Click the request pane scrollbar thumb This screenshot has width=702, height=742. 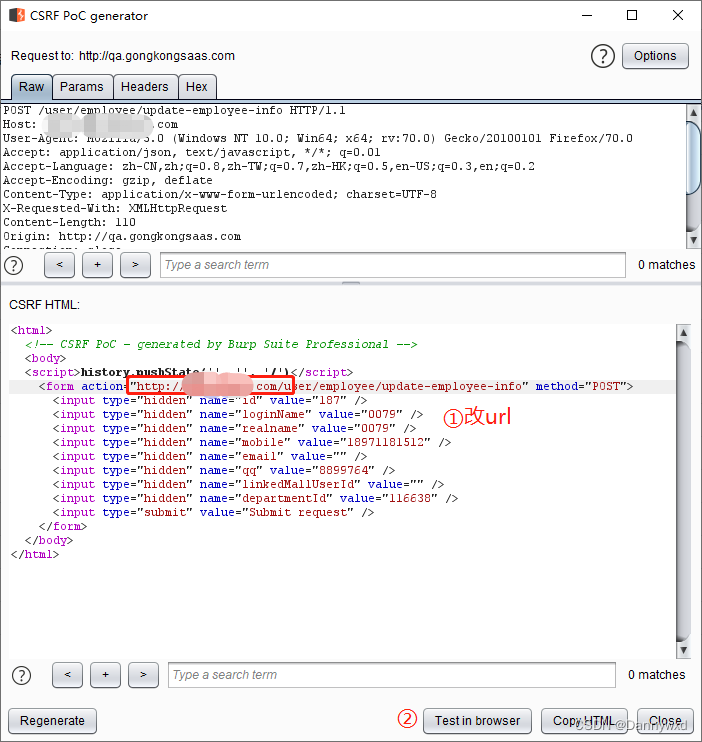pyautogui.click(x=693, y=157)
